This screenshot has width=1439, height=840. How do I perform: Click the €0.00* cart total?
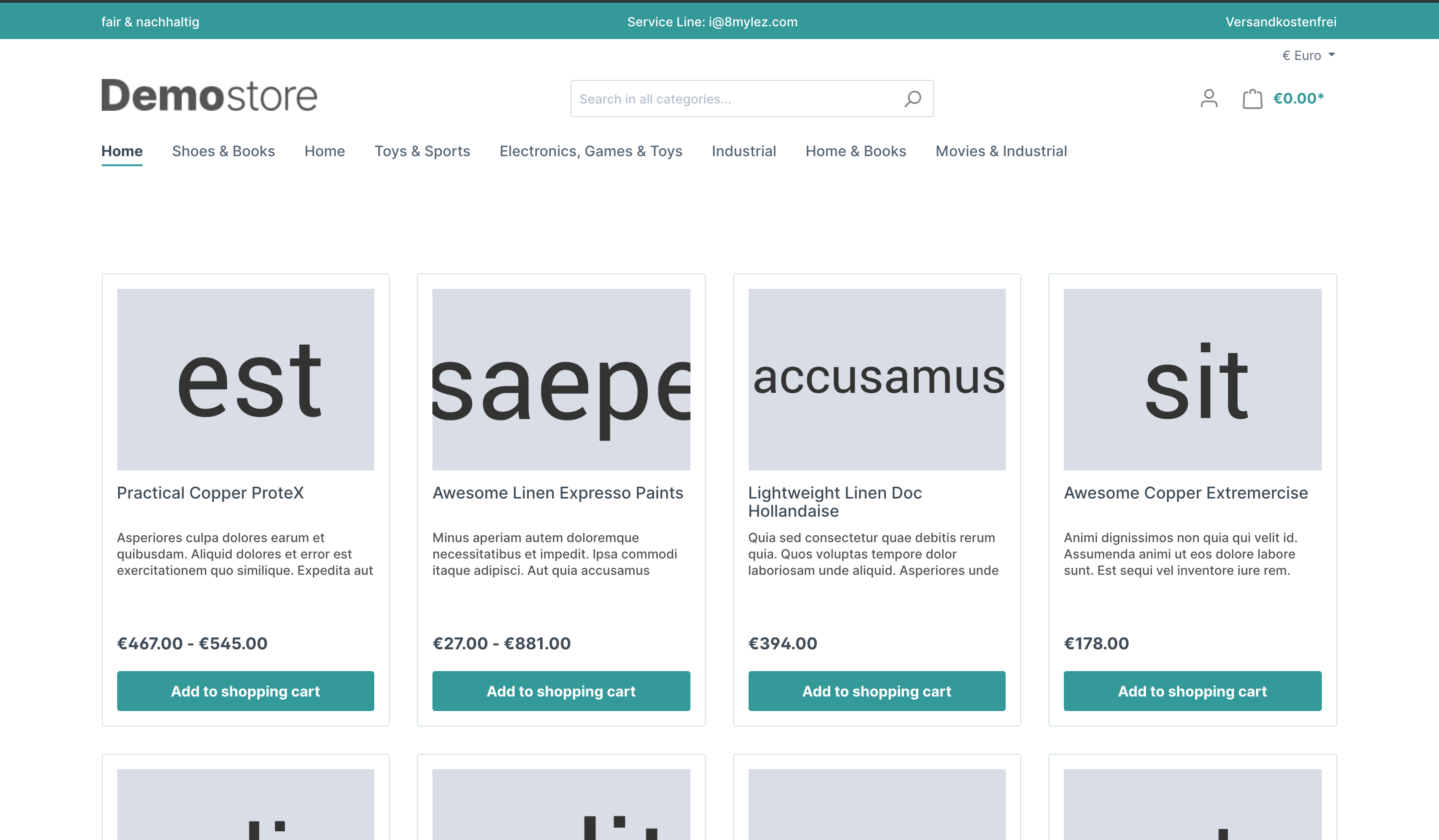pos(1299,99)
